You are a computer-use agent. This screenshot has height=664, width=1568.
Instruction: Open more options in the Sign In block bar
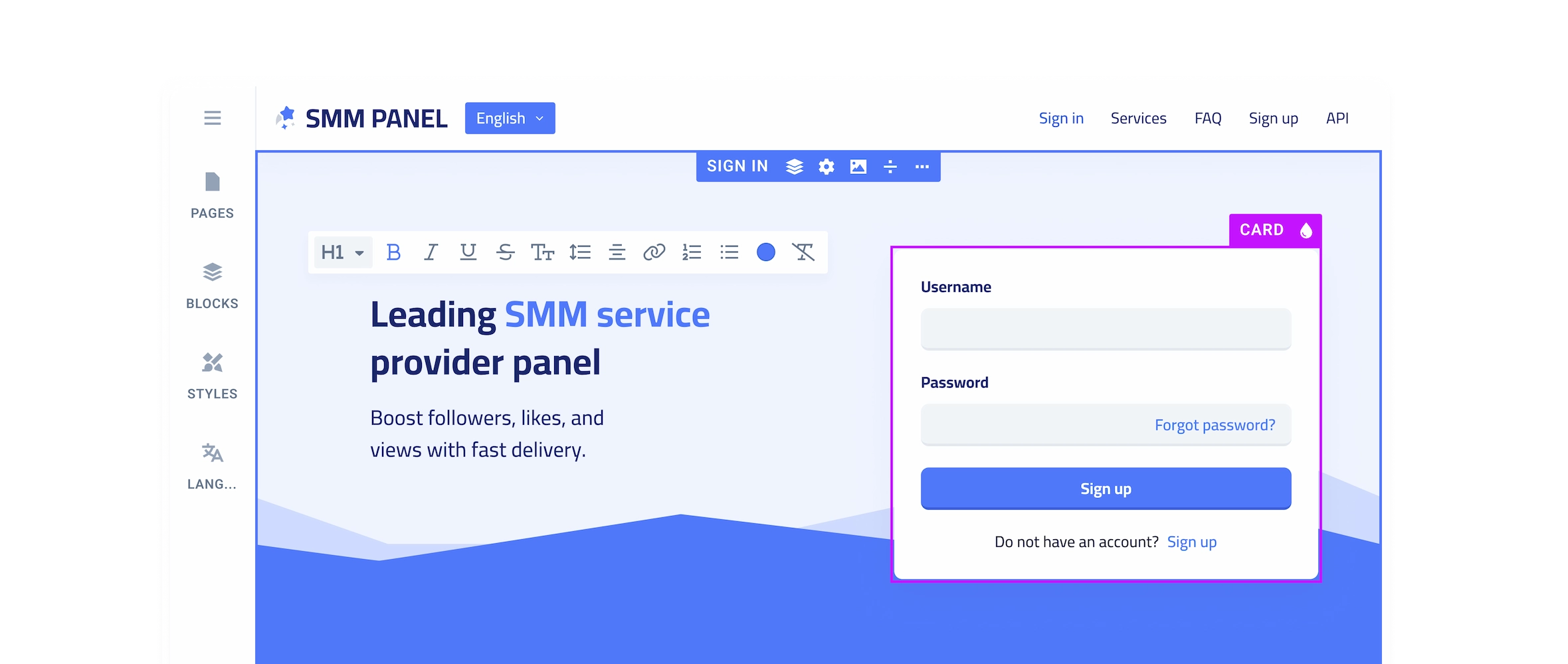[922, 167]
